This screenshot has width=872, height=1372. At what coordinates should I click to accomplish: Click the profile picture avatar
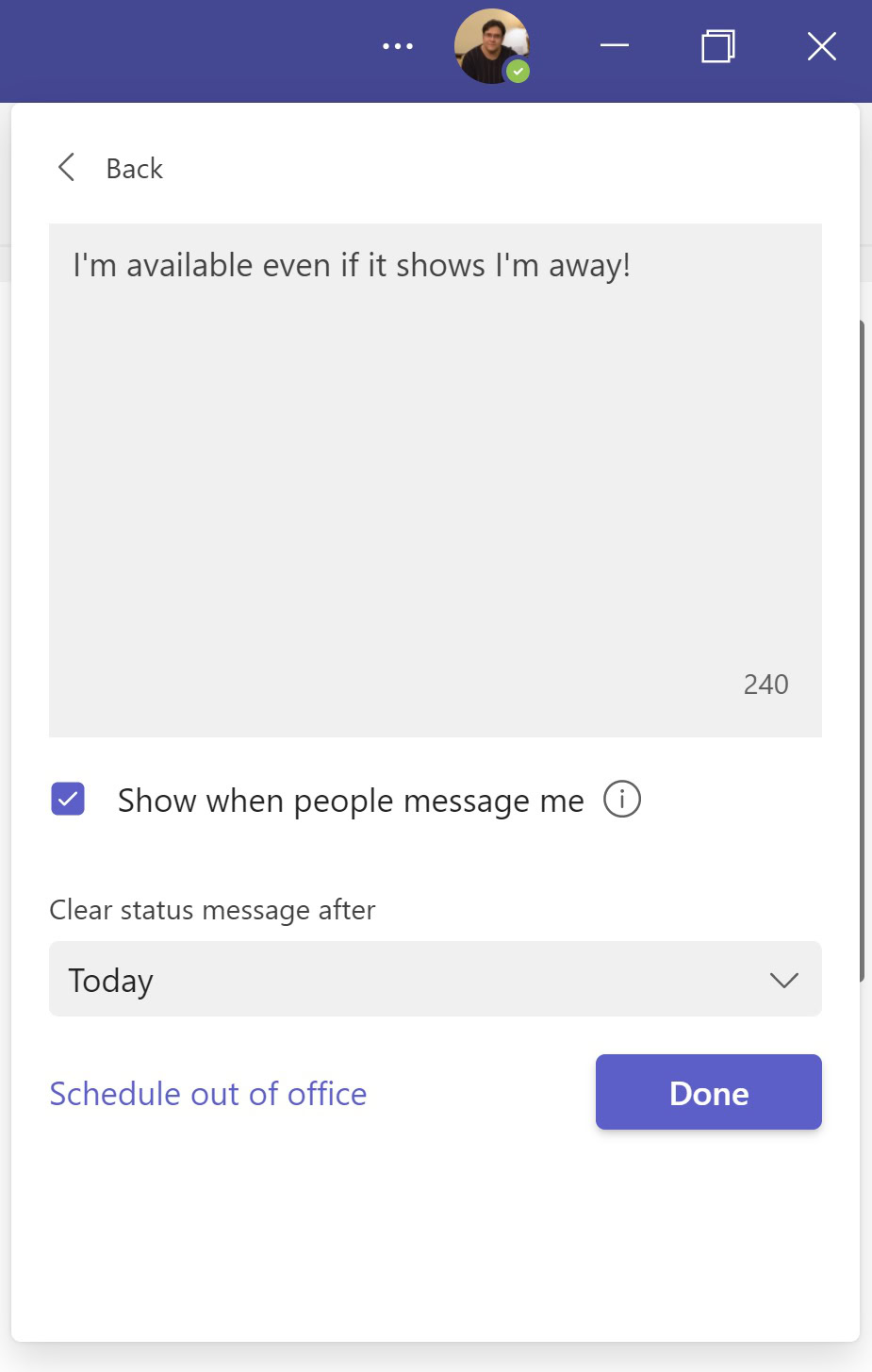click(488, 44)
